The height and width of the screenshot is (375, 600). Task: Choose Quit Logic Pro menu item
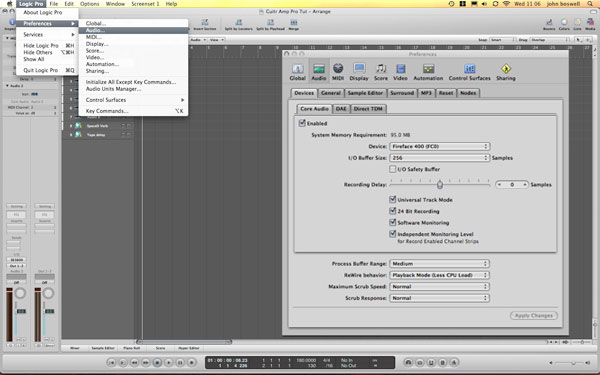[x=47, y=70]
